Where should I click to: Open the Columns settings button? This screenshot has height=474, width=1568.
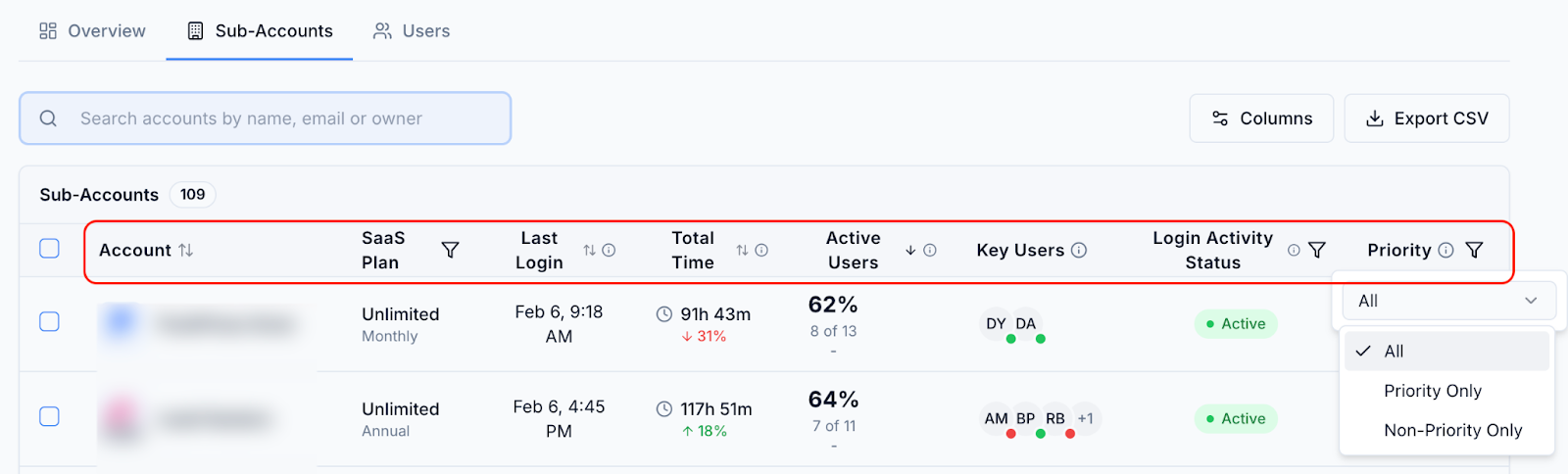pyautogui.click(x=1261, y=118)
